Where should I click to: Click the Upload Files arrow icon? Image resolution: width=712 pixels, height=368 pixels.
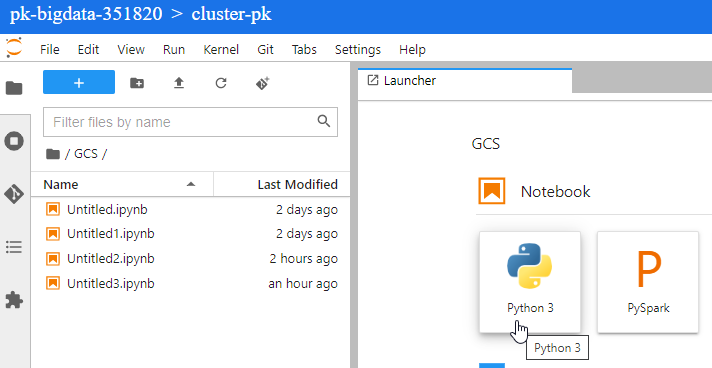[x=179, y=83]
